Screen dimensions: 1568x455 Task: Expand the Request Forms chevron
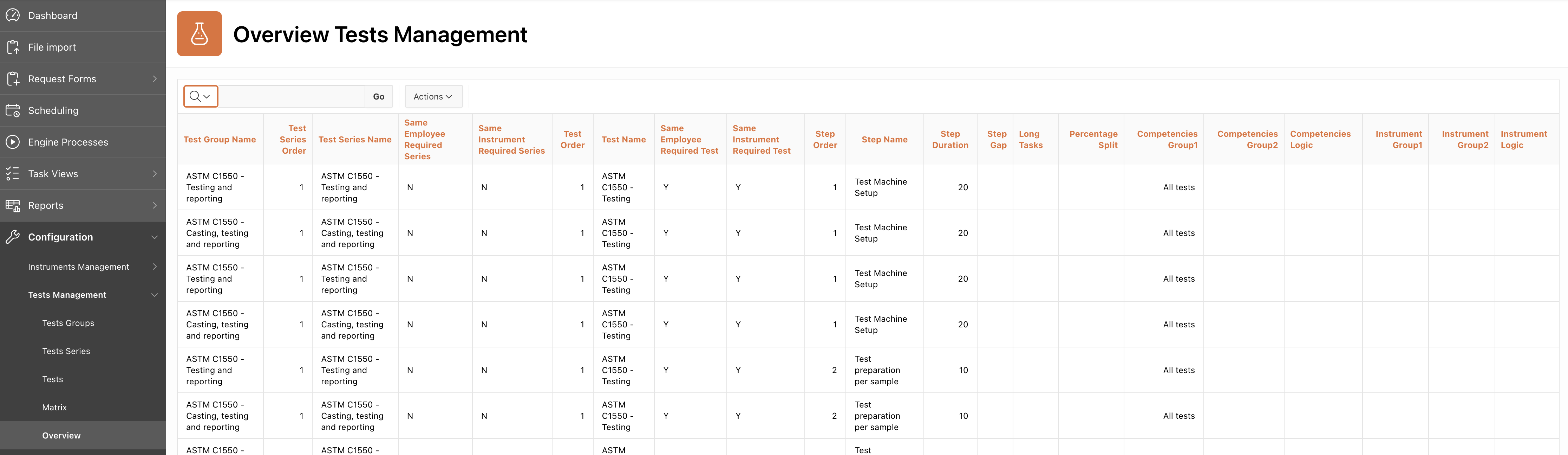point(155,78)
